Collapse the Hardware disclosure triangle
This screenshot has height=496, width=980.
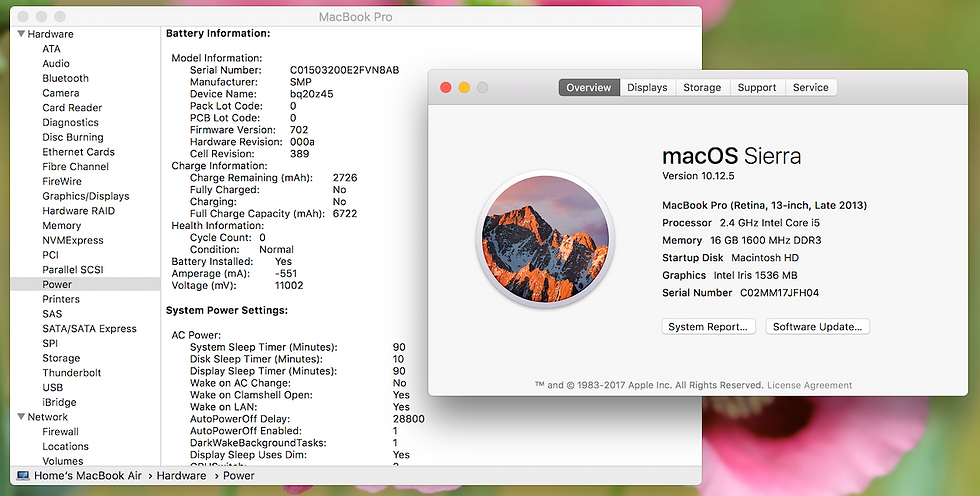[x=21, y=34]
